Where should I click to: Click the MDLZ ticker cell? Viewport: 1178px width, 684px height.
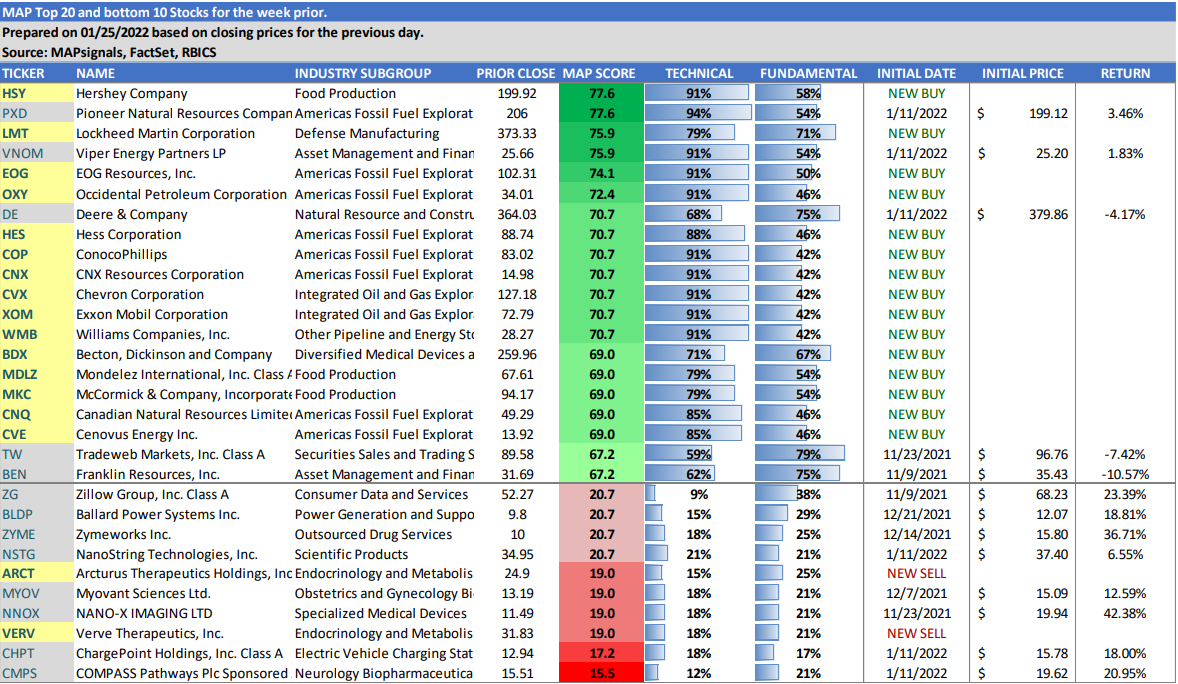pyautogui.click(x=37, y=374)
